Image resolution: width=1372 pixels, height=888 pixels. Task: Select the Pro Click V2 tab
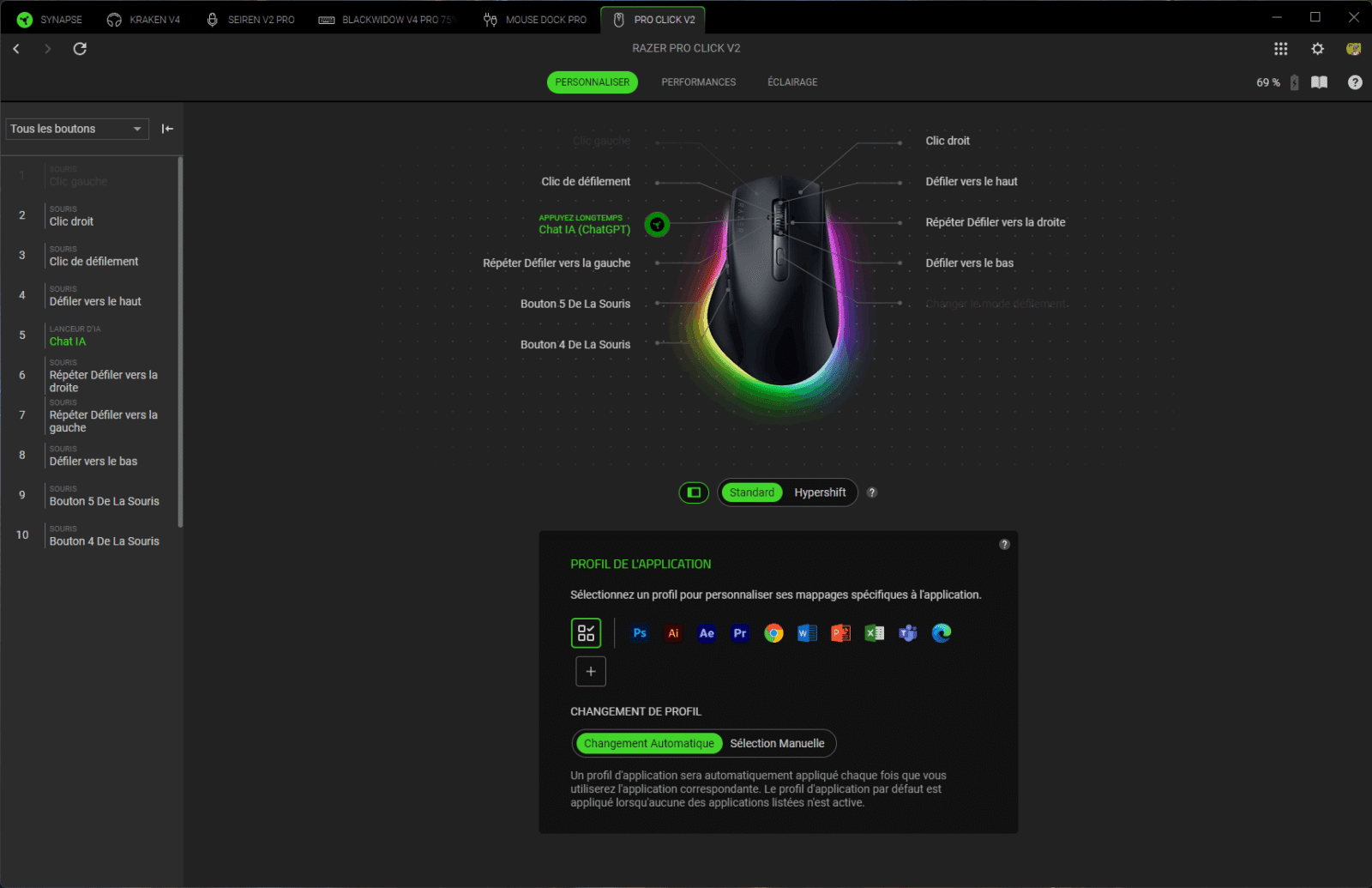pyautogui.click(x=654, y=19)
